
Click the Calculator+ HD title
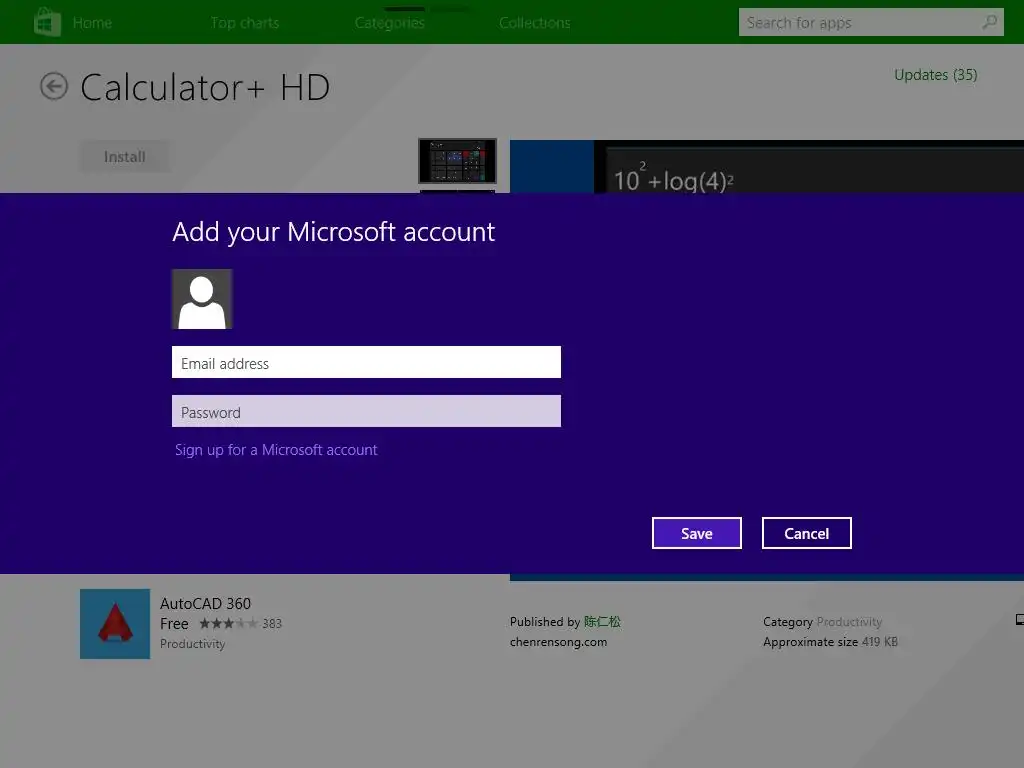tap(205, 88)
